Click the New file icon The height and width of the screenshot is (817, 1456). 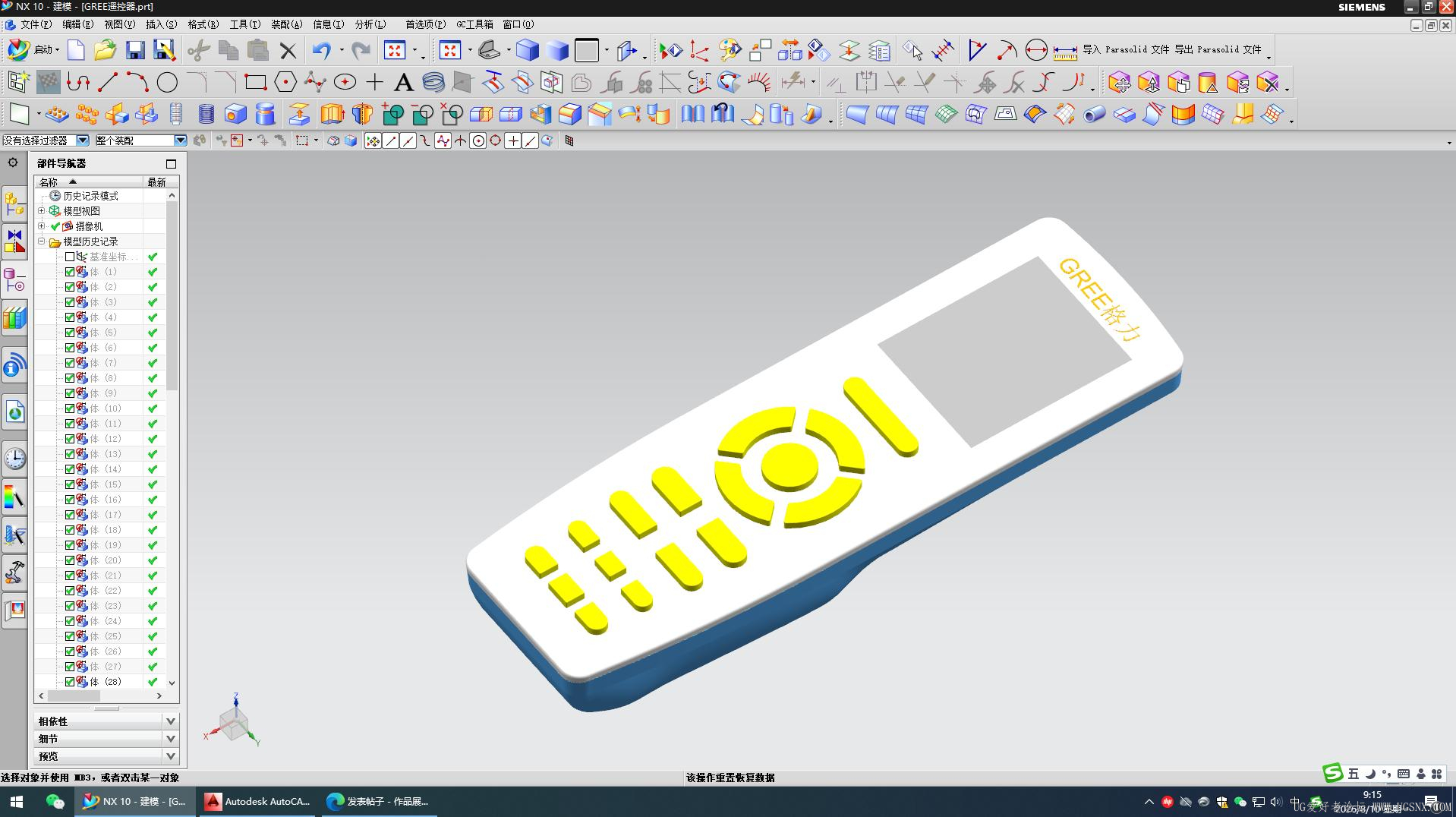point(76,51)
